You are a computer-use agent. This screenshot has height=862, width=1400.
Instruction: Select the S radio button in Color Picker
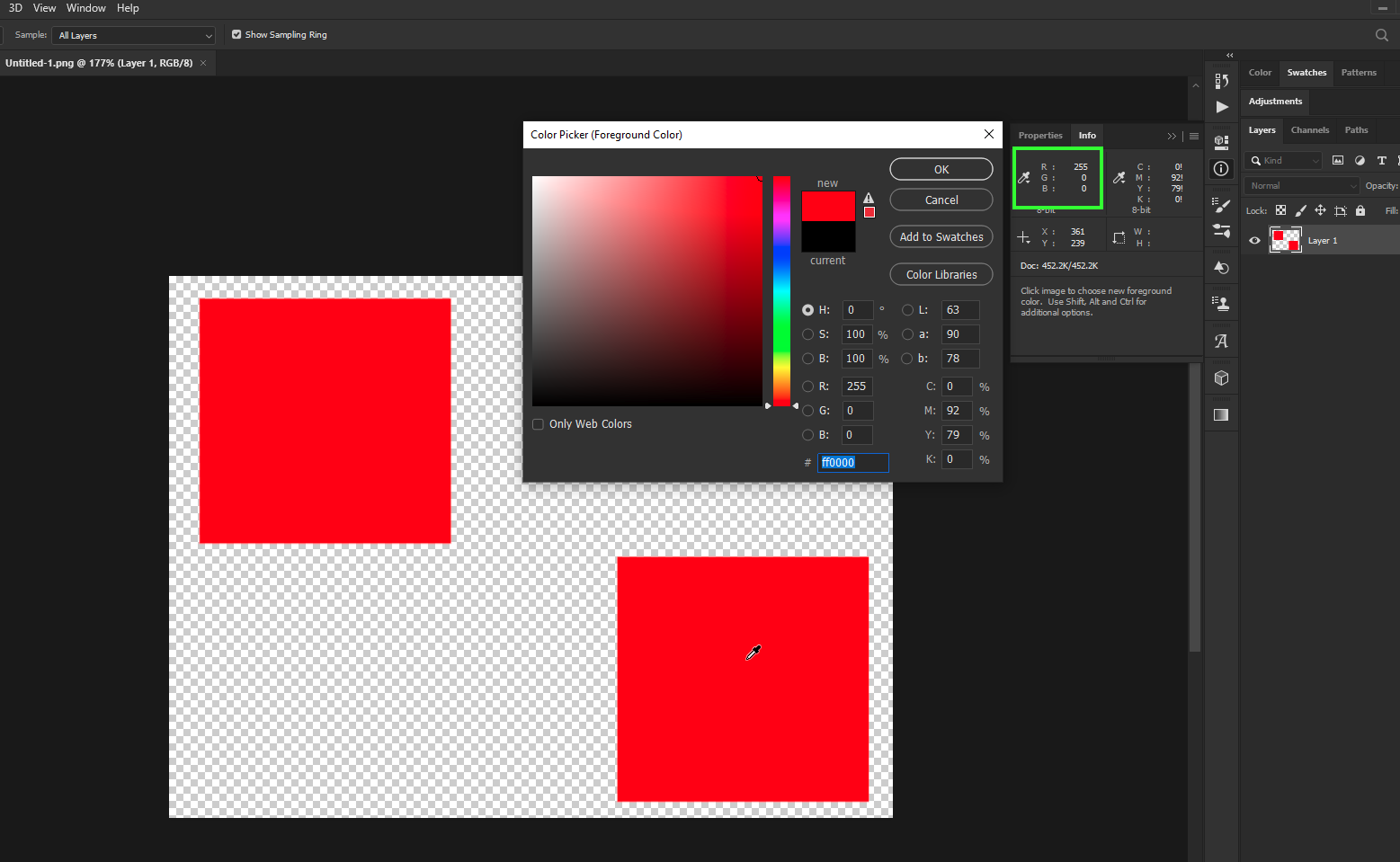(807, 333)
